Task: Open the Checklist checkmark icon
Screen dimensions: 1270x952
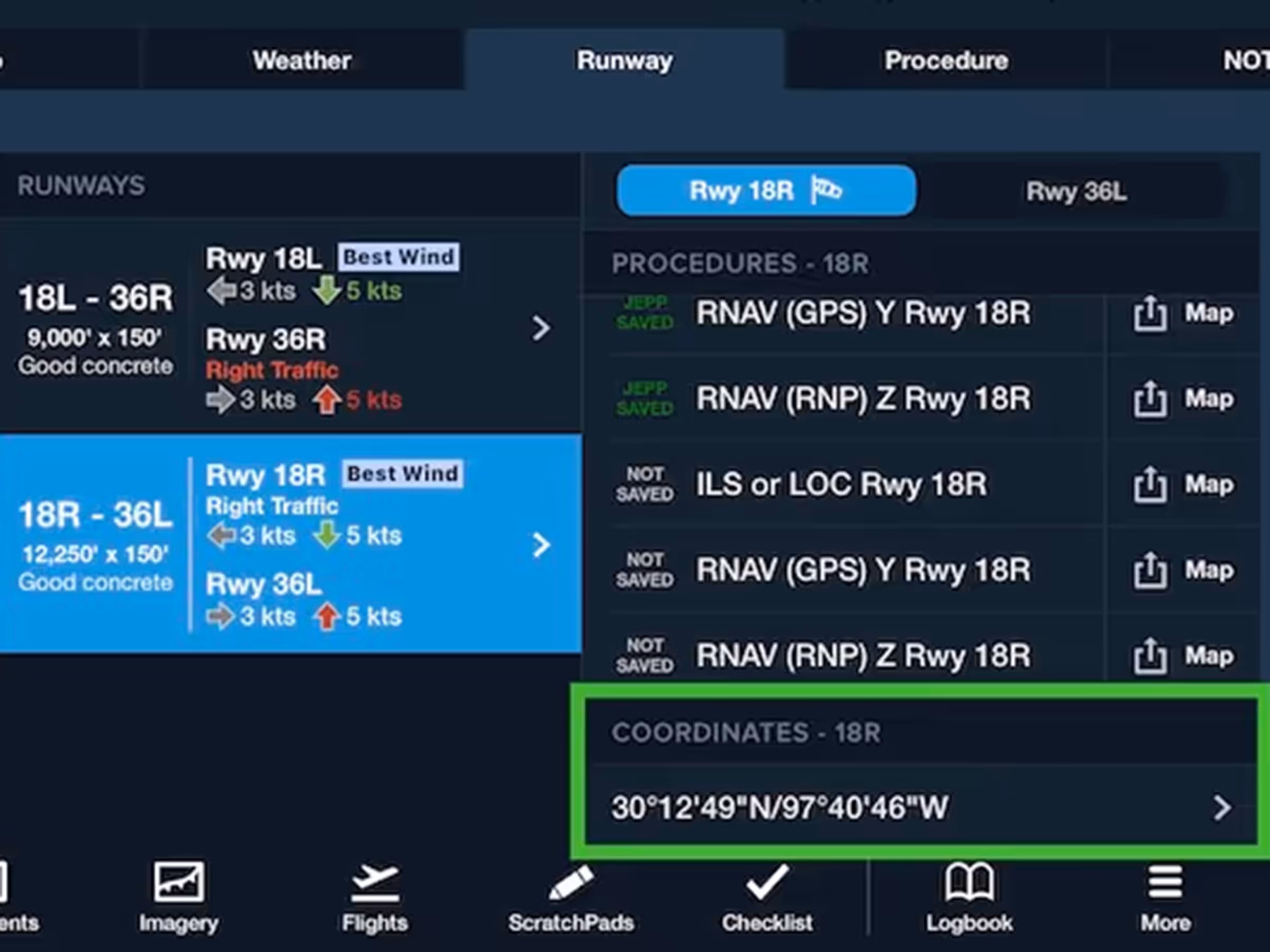Action: click(768, 882)
